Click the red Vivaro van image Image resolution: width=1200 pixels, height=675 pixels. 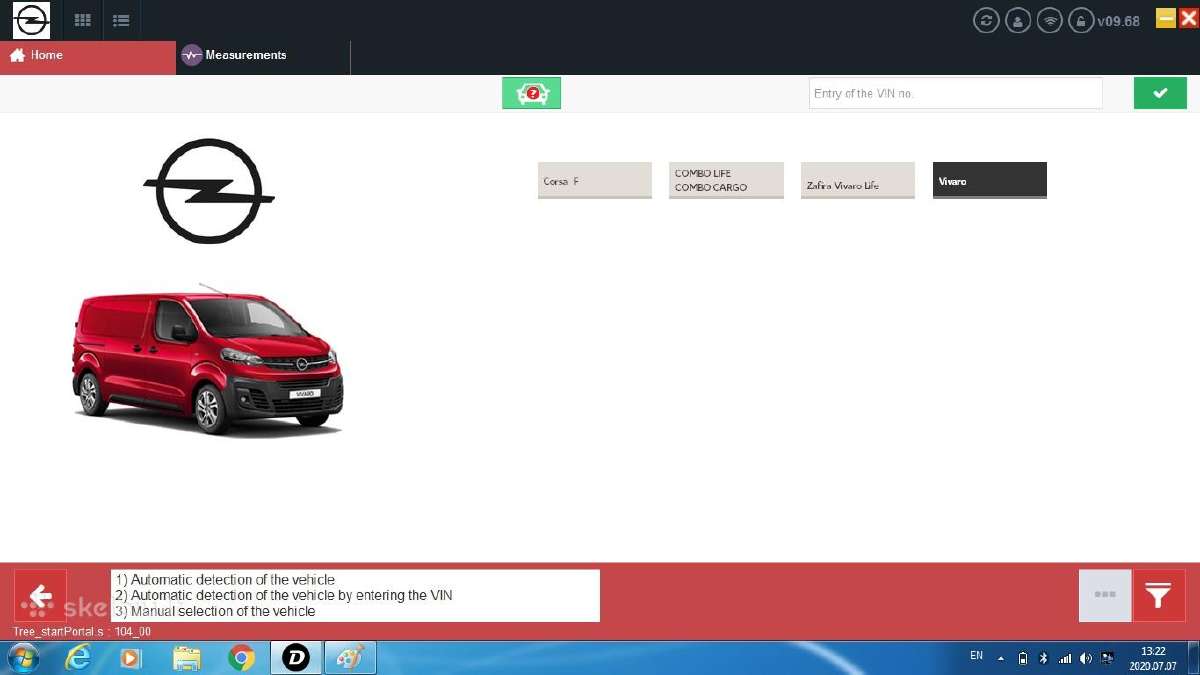[207, 361]
